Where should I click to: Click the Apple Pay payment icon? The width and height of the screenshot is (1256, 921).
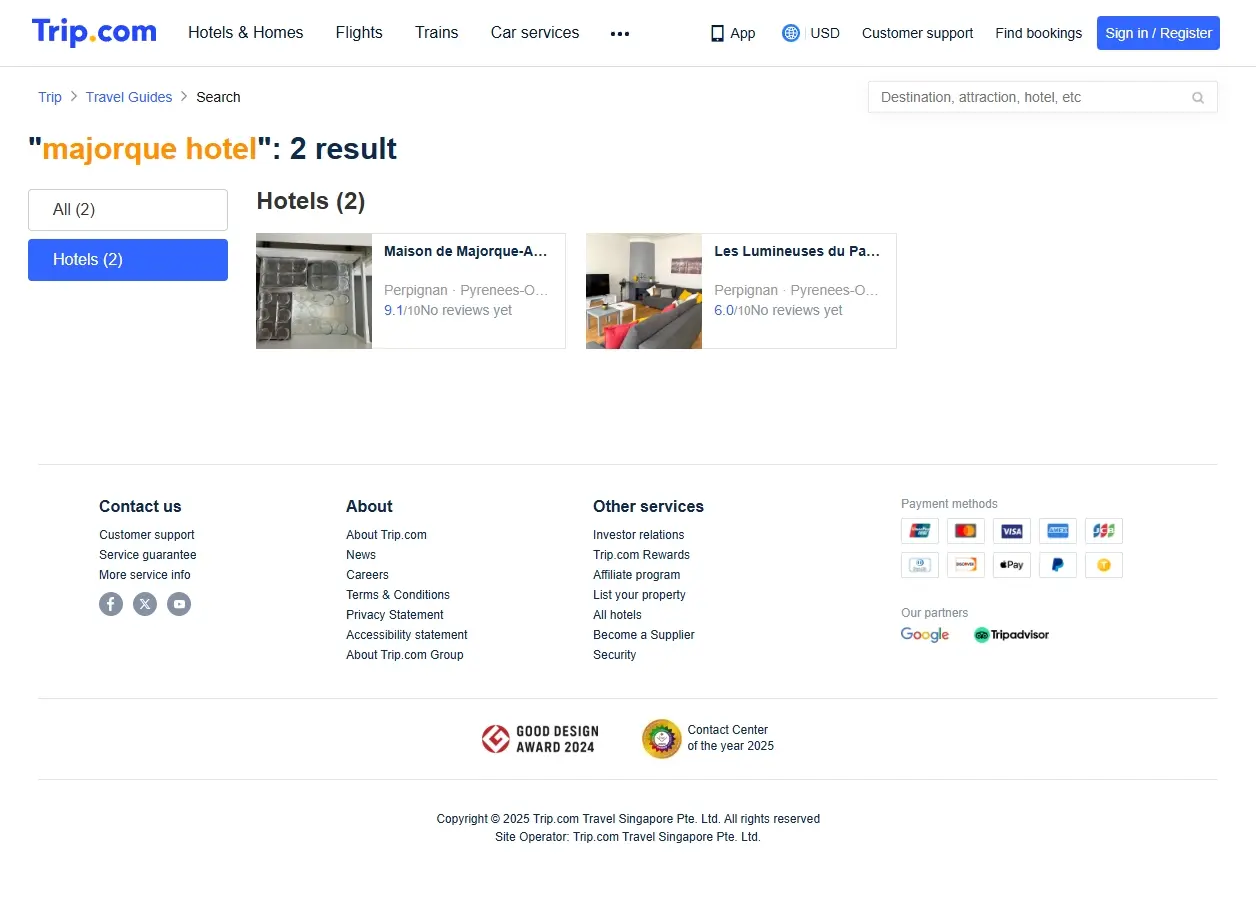tap(1012, 565)
